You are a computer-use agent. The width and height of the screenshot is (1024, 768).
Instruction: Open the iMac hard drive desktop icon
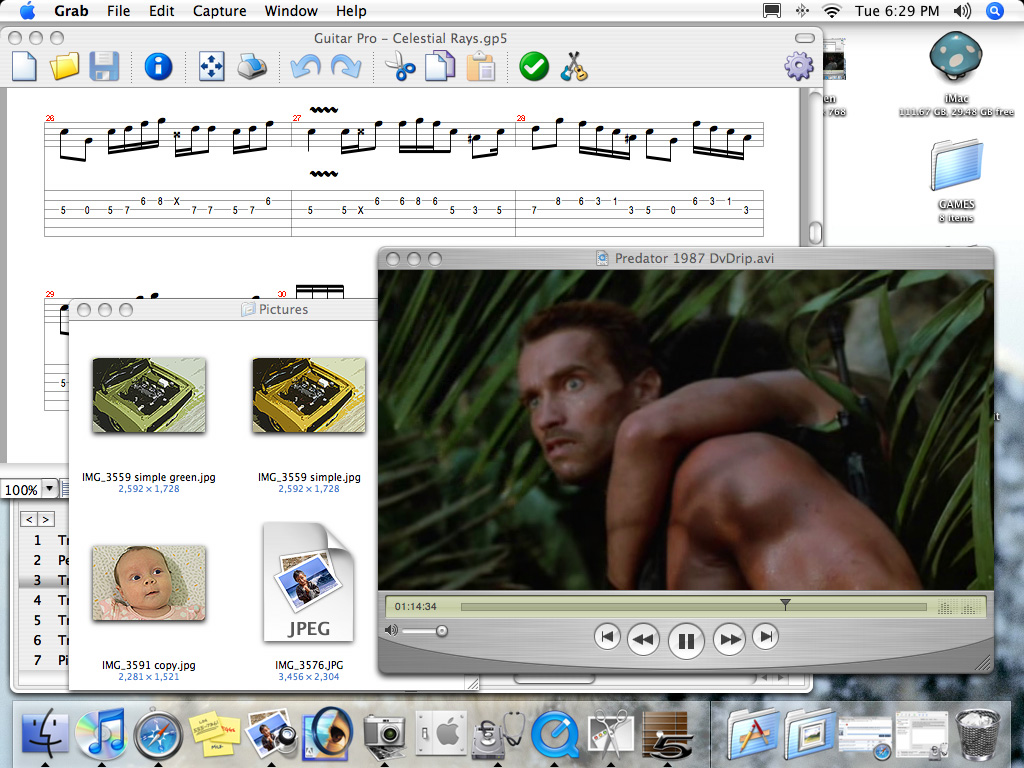pos(955,59)
